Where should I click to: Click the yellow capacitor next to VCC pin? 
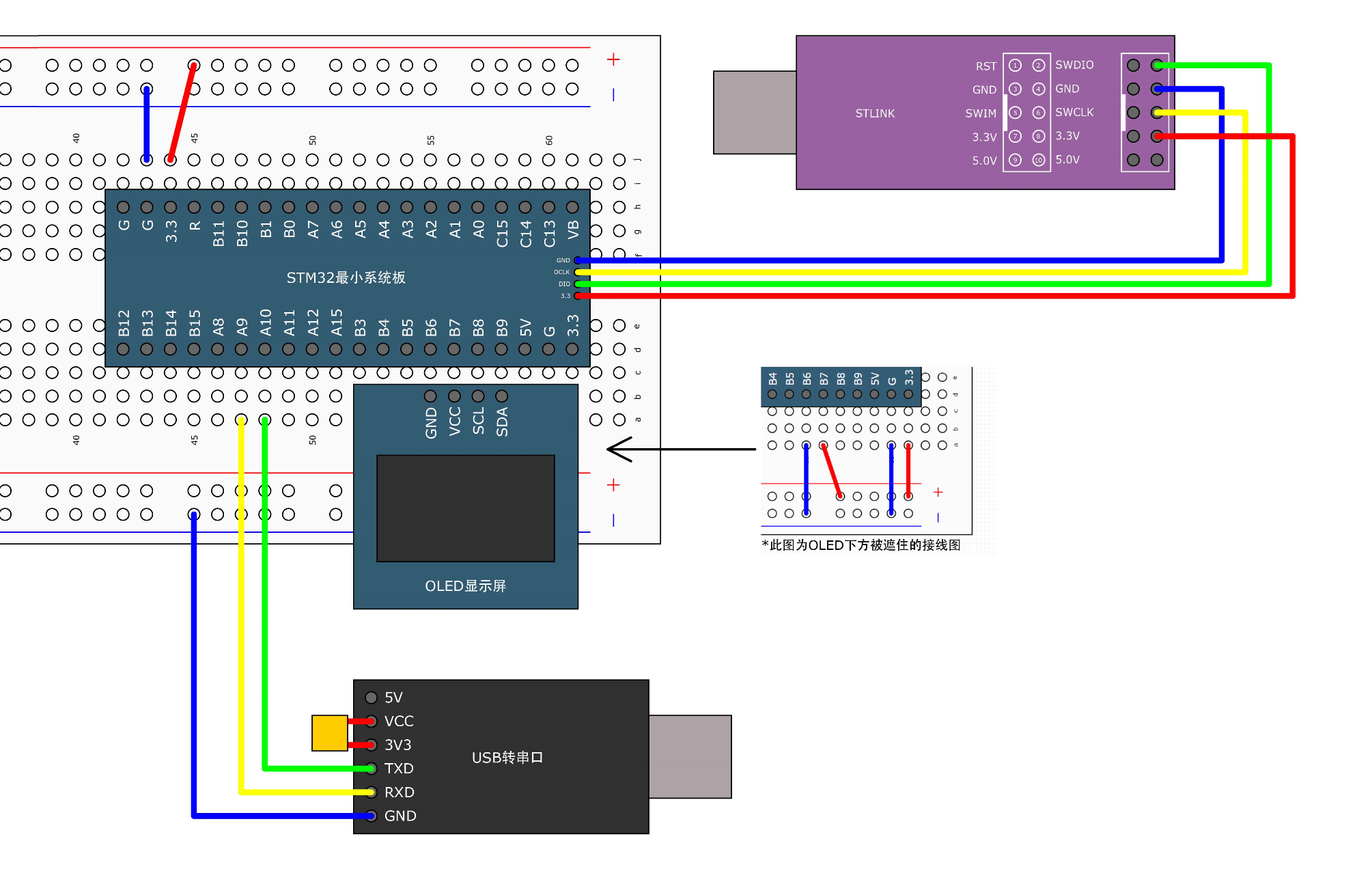(x=328, y=732)
